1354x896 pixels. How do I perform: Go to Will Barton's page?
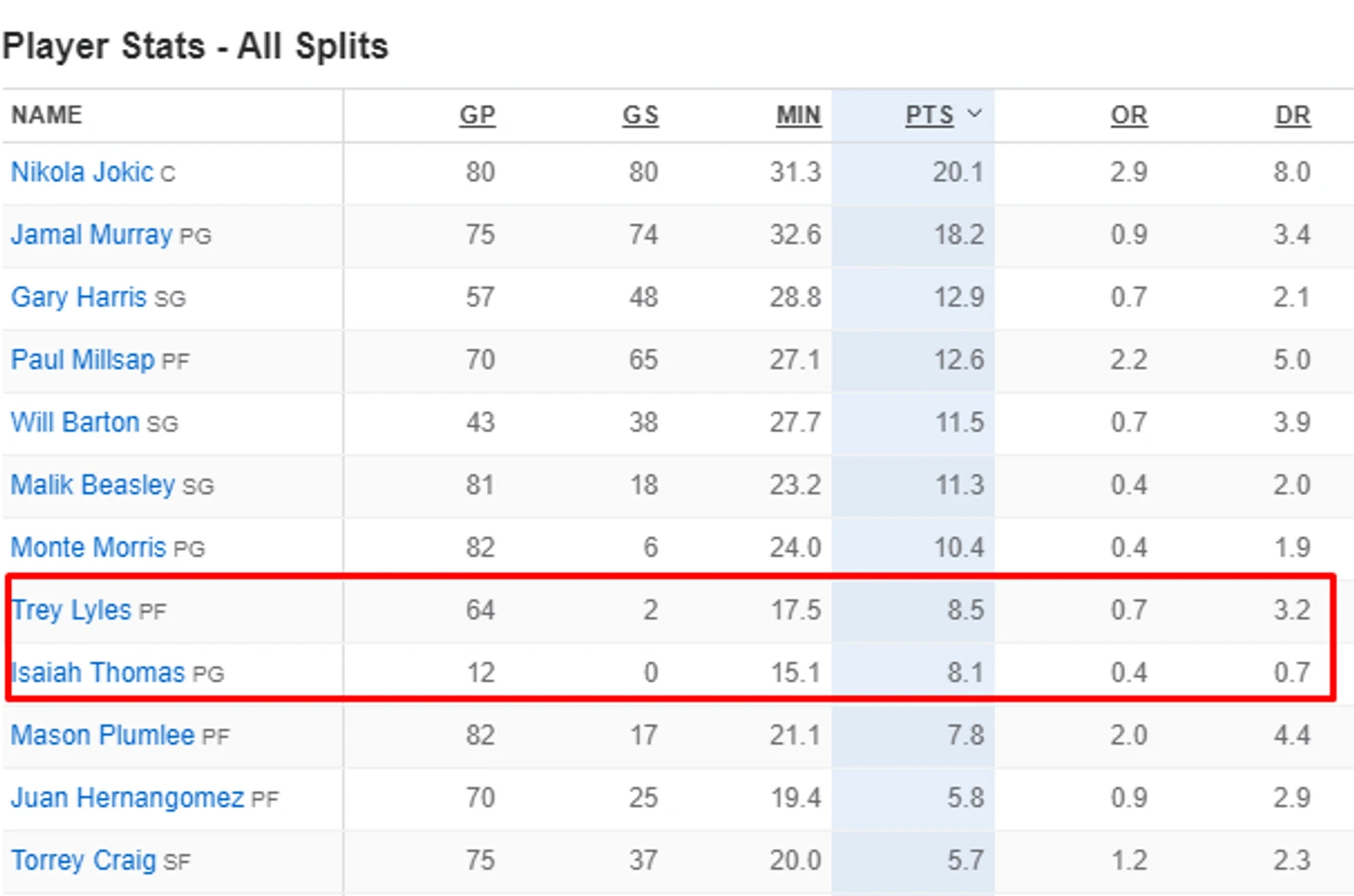[75, 422]
